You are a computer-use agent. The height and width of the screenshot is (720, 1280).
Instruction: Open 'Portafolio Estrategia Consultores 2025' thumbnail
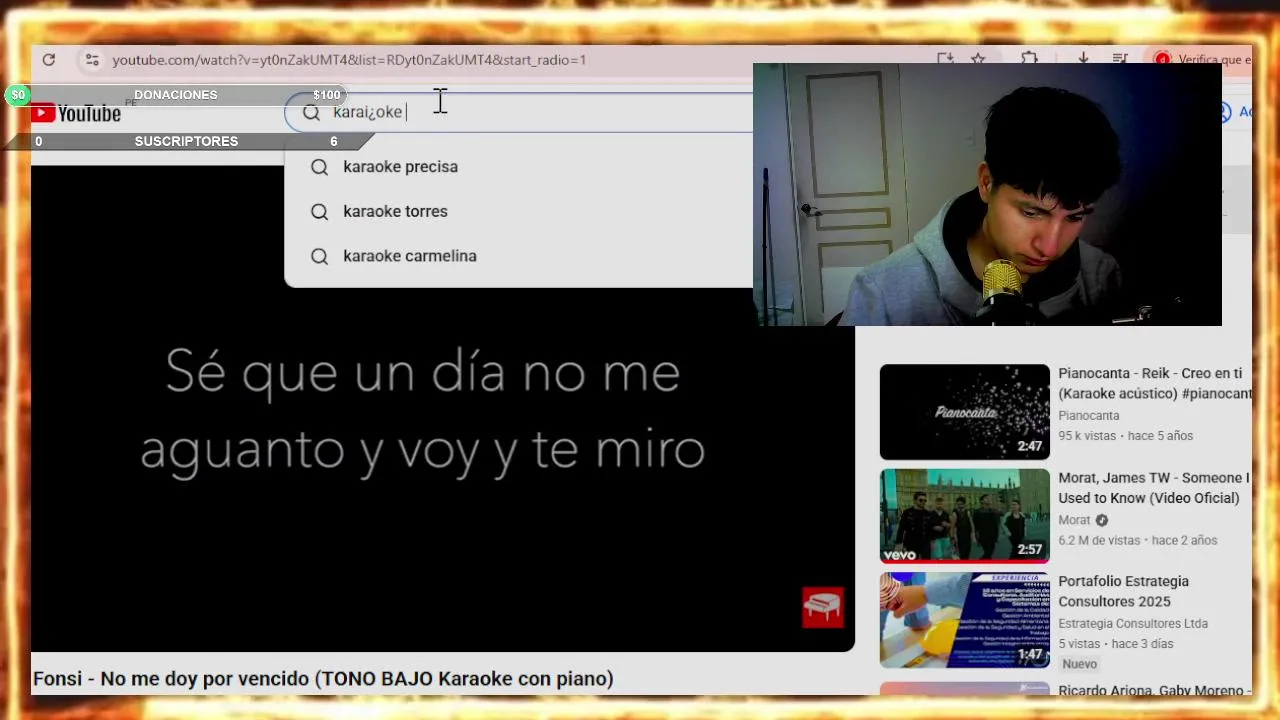pyautogui.click(x=965, y=619)
